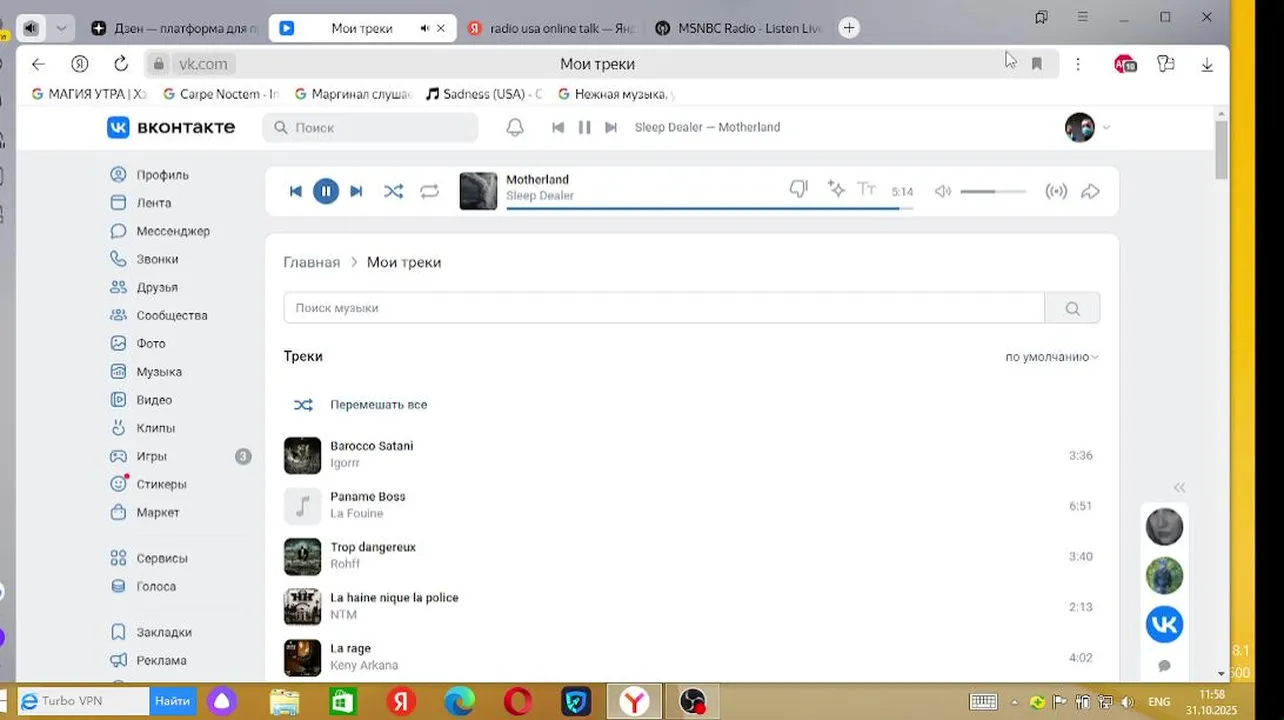Pause playback in the music player
1284x720 pixels.
tap(326, 191)
